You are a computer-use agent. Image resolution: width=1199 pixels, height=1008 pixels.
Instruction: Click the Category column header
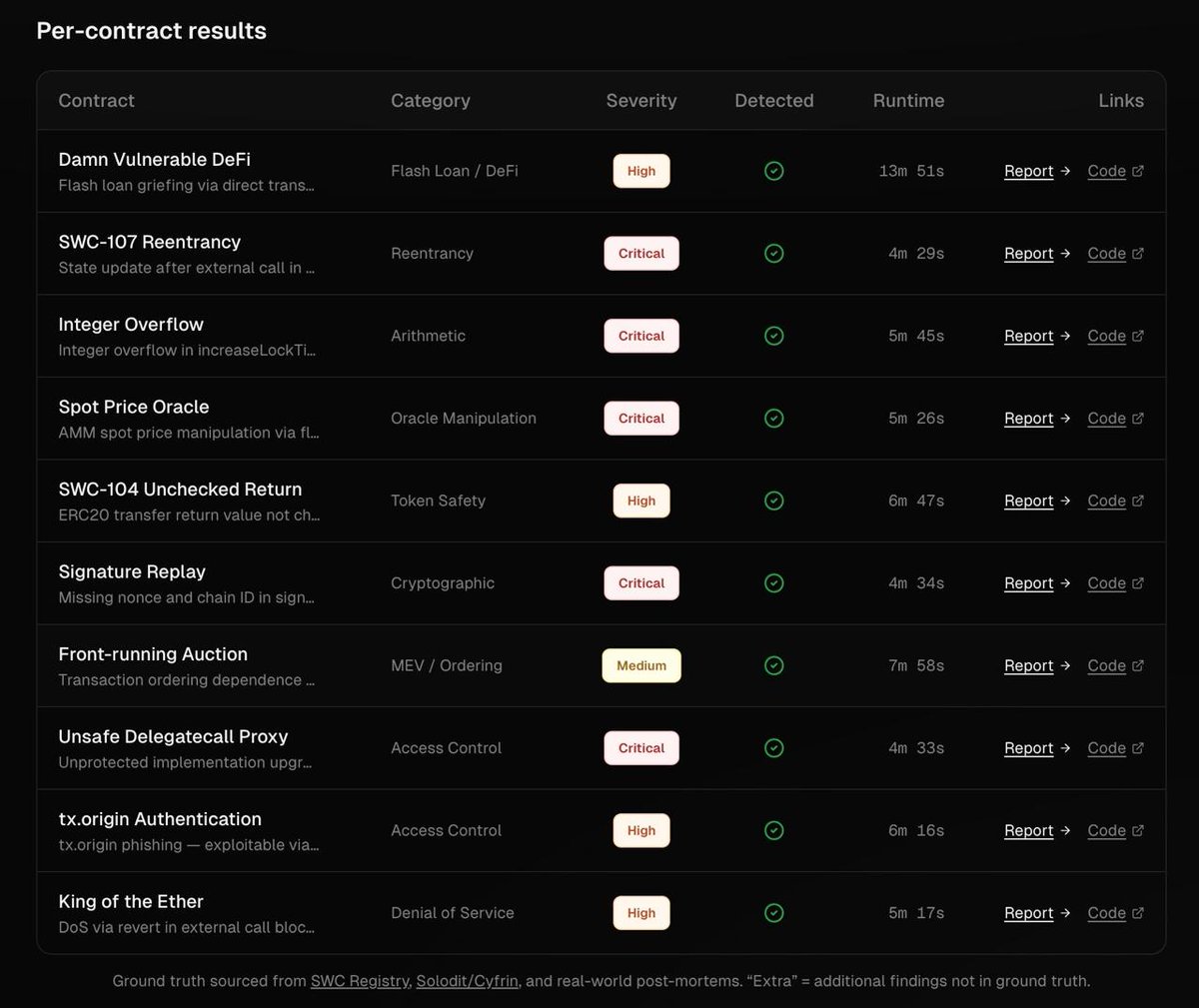(x=431, y=101)
